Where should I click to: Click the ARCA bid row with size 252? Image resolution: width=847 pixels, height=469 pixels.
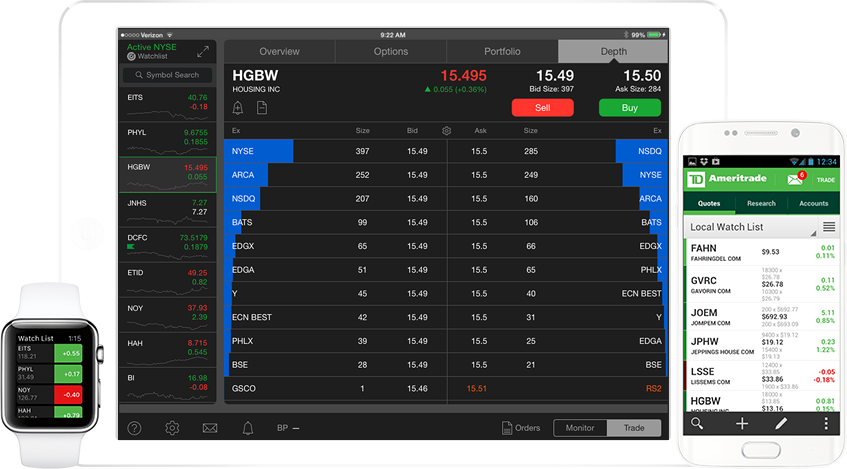[x=335, y=175]
